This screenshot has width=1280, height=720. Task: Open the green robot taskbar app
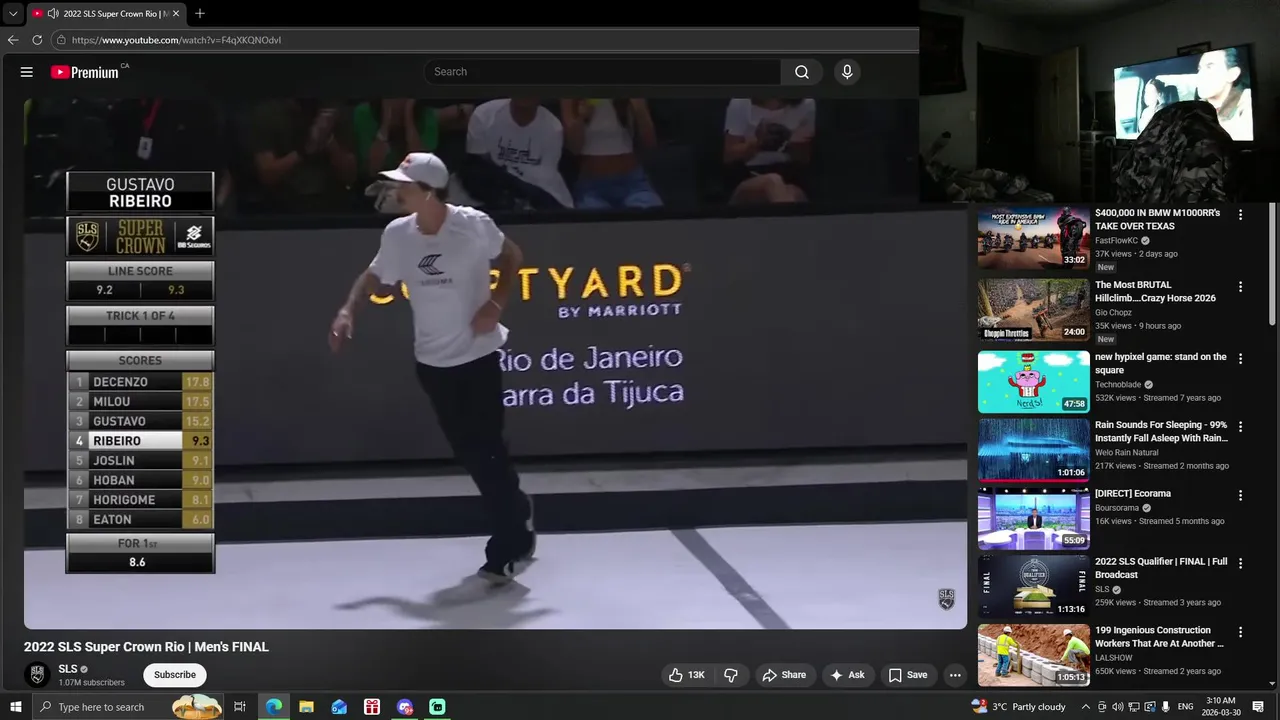[437, 707]
